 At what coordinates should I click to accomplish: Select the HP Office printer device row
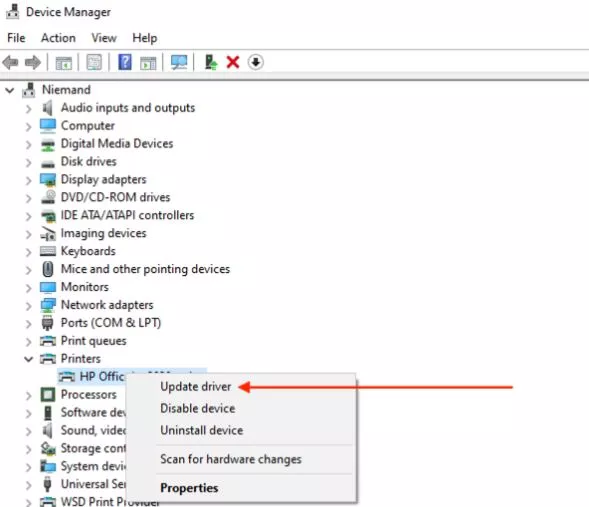pyautogui.click(x=131, y=376)
